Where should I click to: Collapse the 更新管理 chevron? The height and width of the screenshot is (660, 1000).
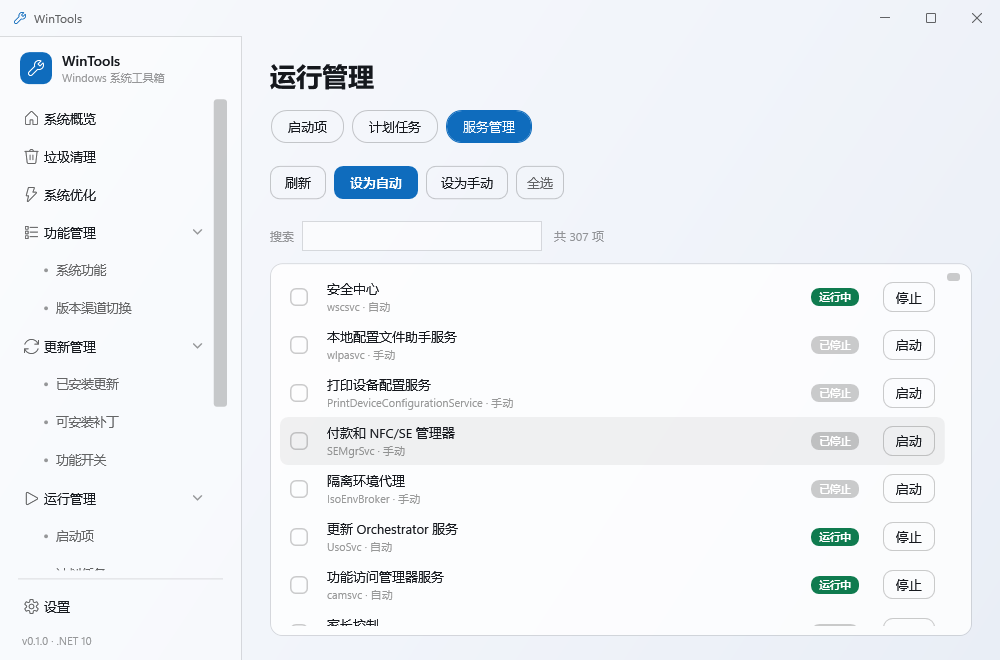coord(198,346)
